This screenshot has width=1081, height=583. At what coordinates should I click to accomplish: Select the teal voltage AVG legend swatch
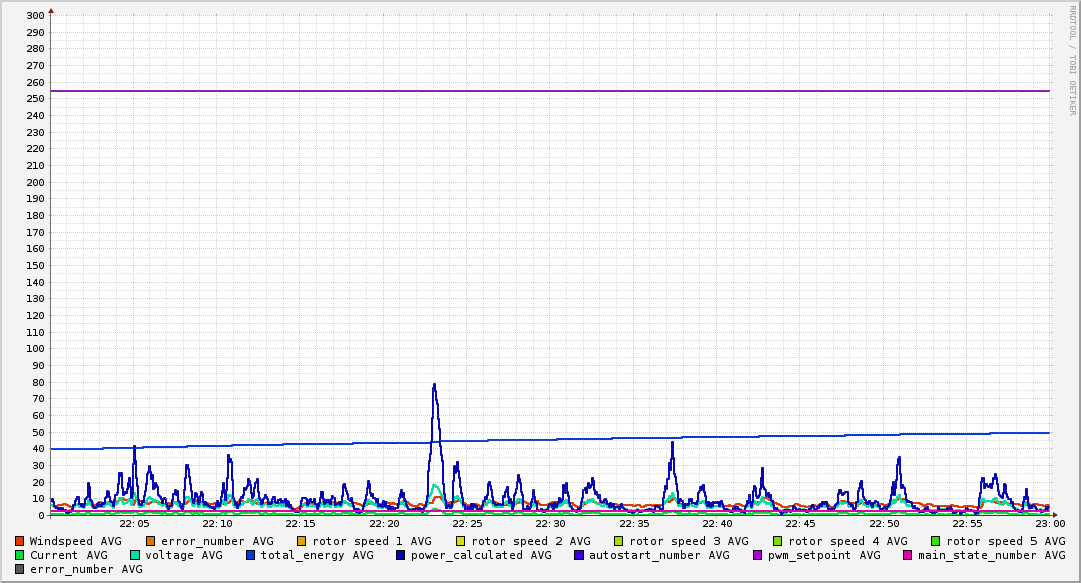click(135, 555)
